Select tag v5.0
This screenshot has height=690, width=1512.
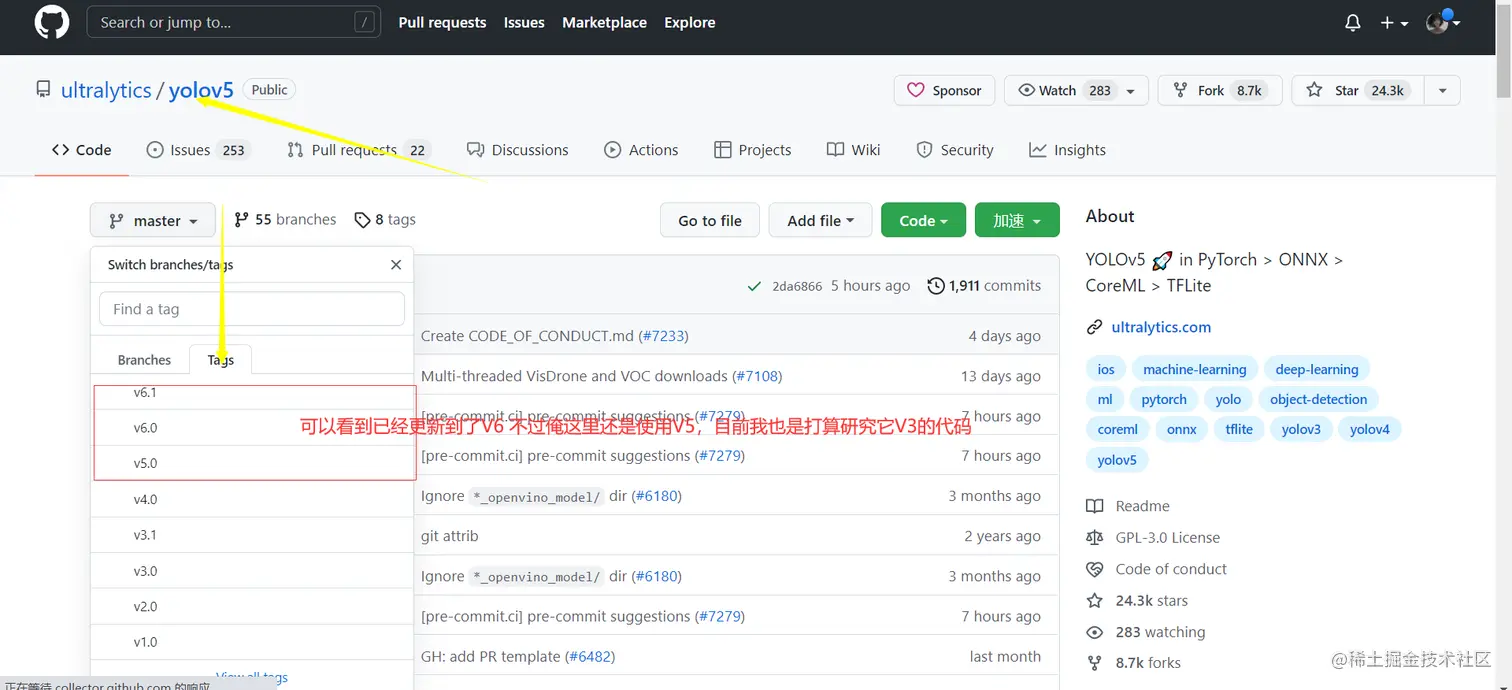[252, 464]
